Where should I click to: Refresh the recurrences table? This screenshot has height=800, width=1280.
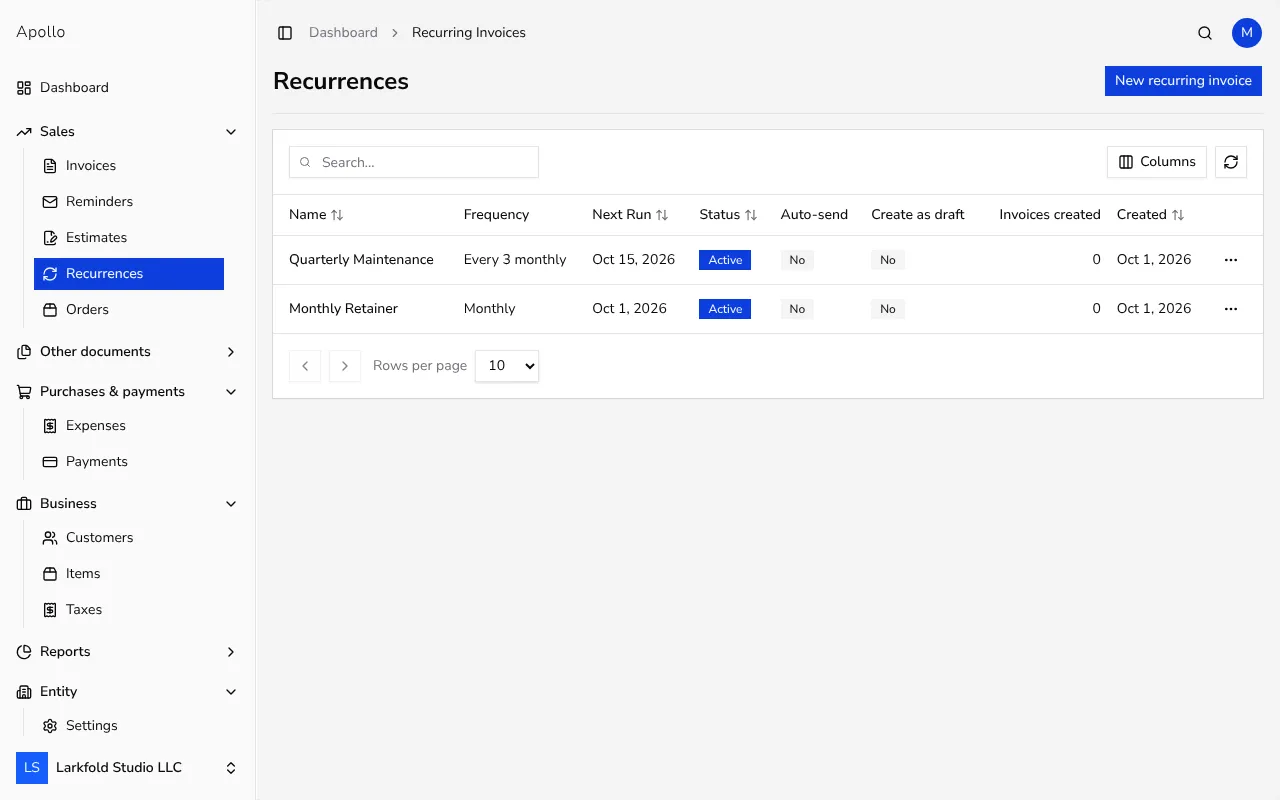(1231, 162)
